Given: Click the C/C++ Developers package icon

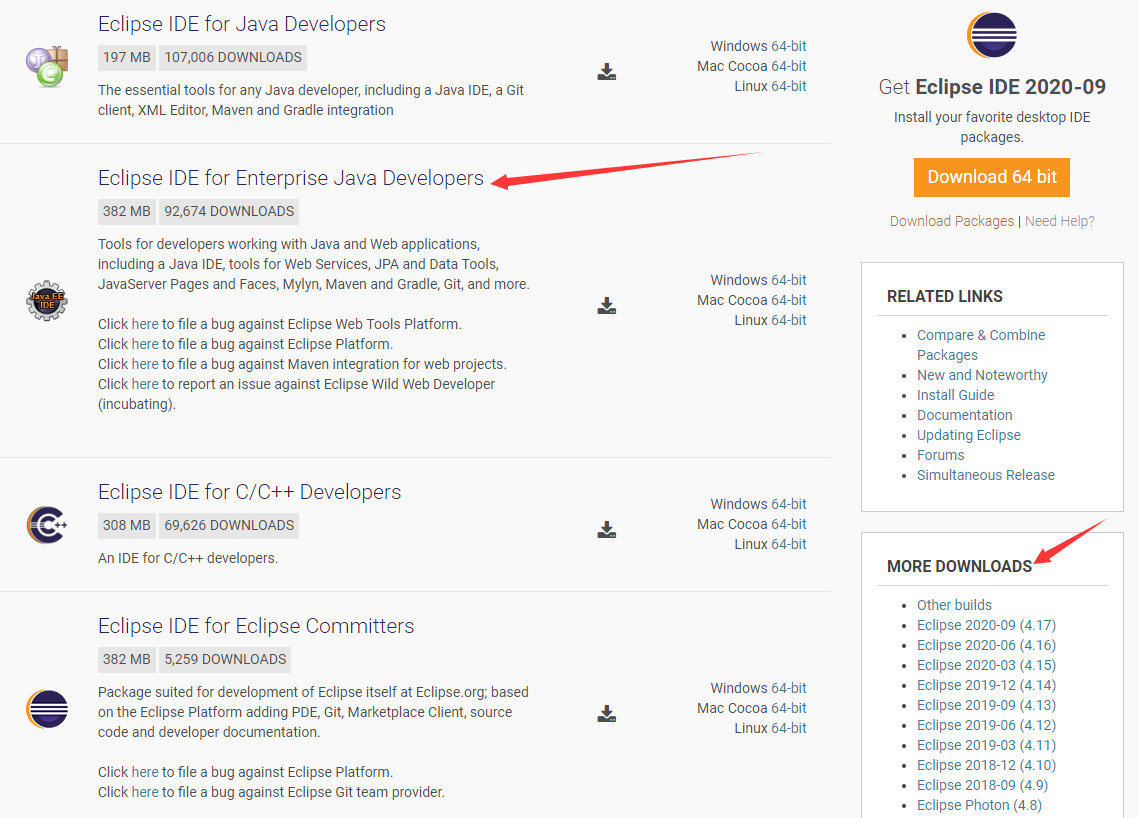Looking at the screenshot, I should pyautogui.click(x=47, y=525).
